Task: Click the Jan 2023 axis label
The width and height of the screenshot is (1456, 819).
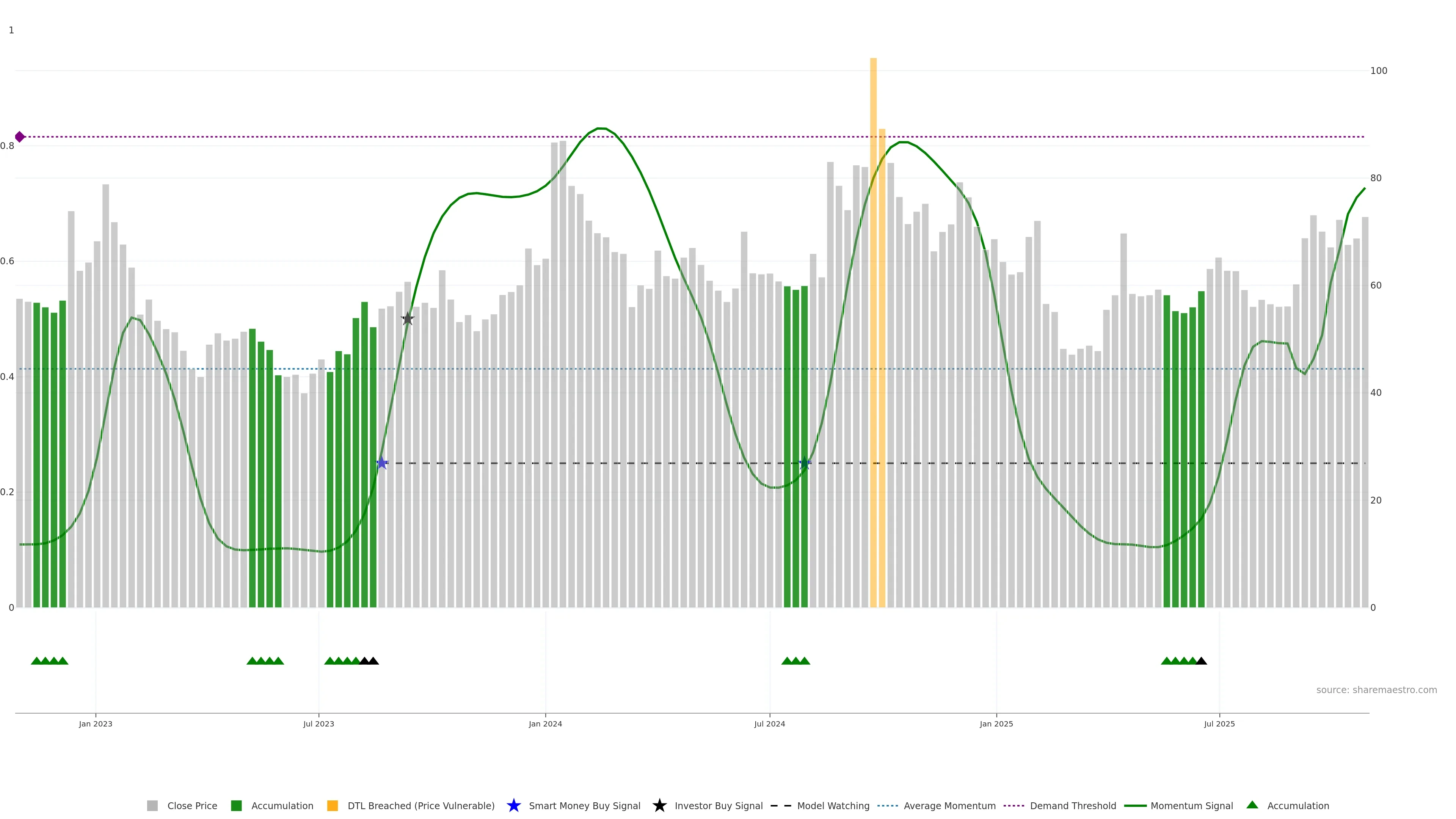Action: (96, 724)
